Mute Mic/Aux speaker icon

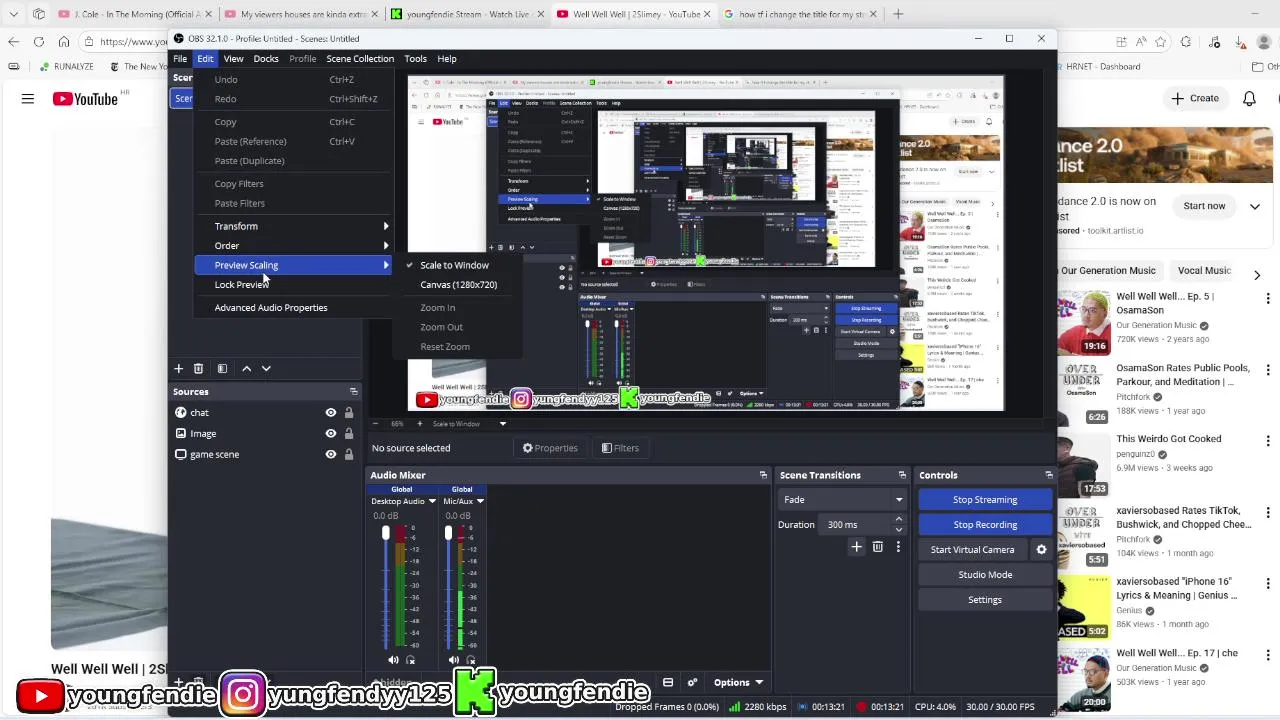pos(454,660)
